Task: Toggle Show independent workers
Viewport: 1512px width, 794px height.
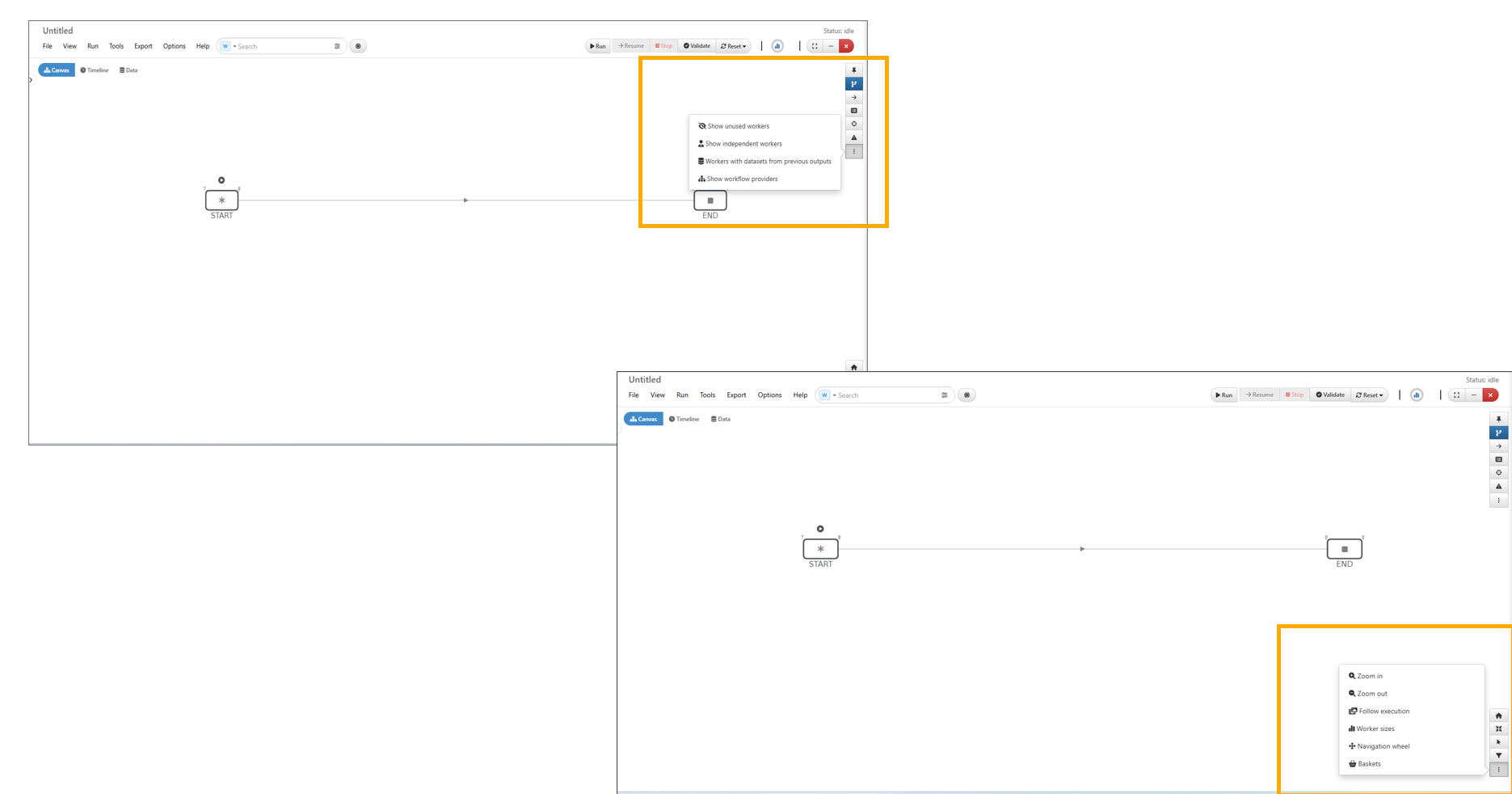Action: (743, 144)
